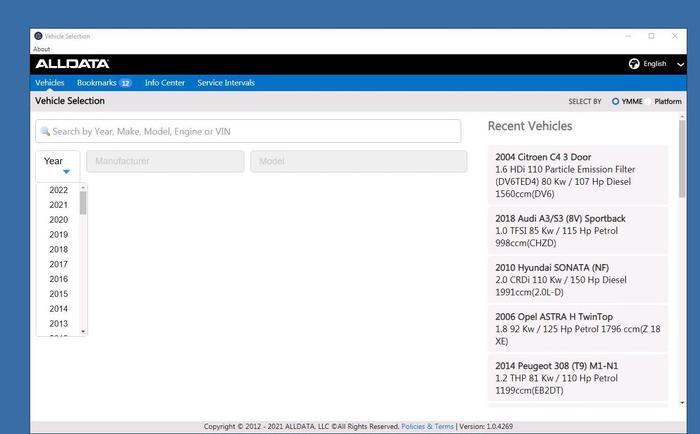
Task: Click the Recent Vehicles scrollbar
Action: 682,150
